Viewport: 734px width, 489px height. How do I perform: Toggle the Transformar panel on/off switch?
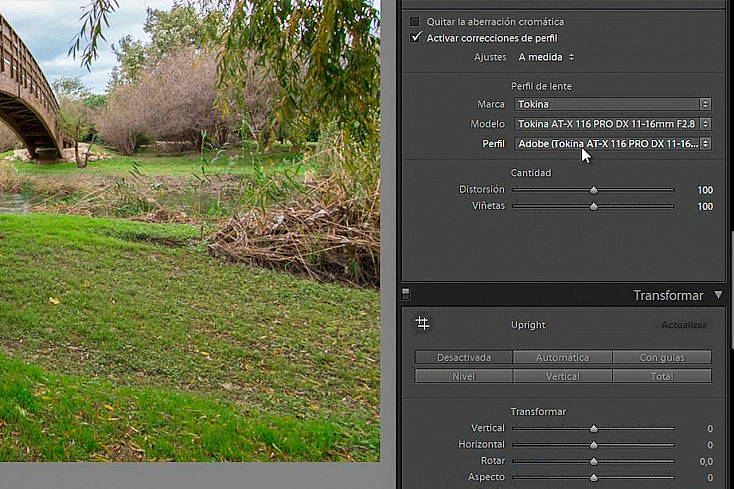406,294
